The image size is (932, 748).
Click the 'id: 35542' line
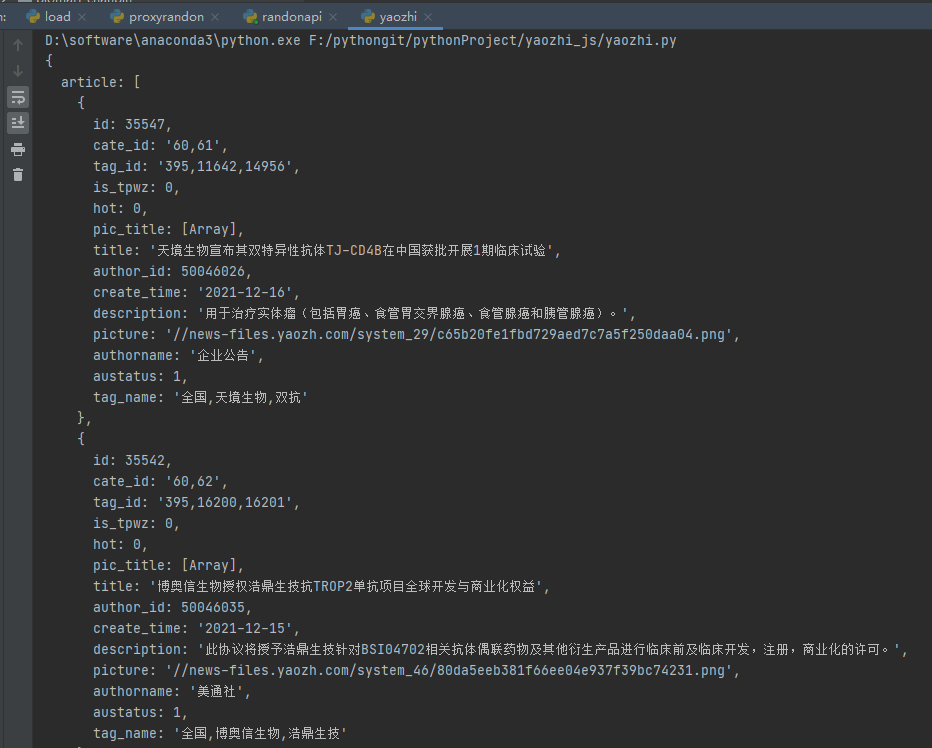(132, 460)
